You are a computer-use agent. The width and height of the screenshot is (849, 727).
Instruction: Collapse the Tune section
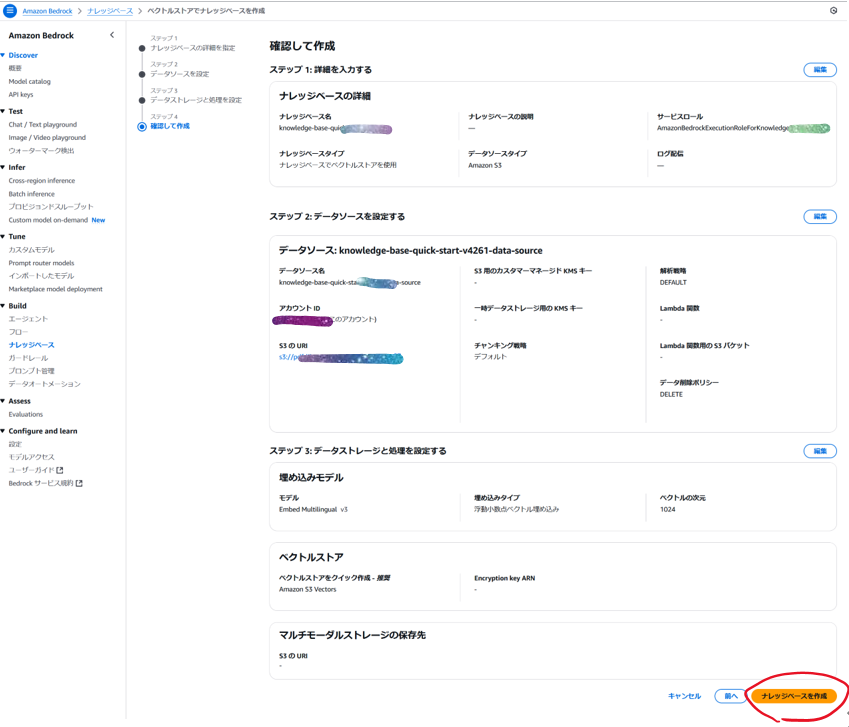(x=3, y=237)
